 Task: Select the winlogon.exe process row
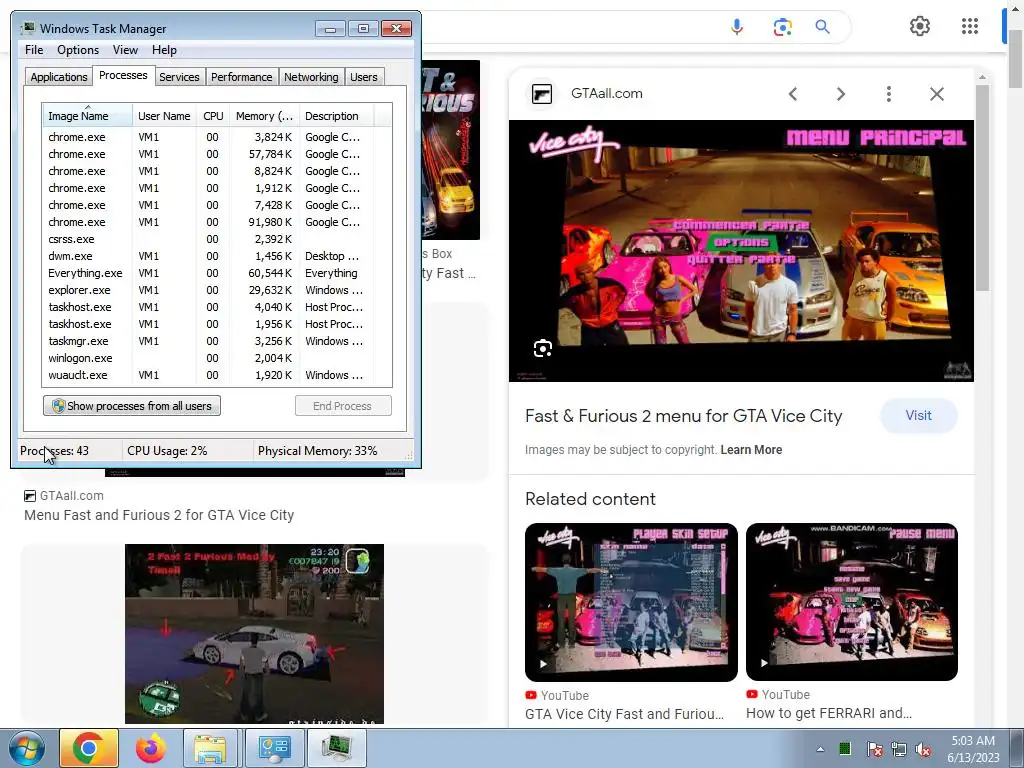(217, 358)
